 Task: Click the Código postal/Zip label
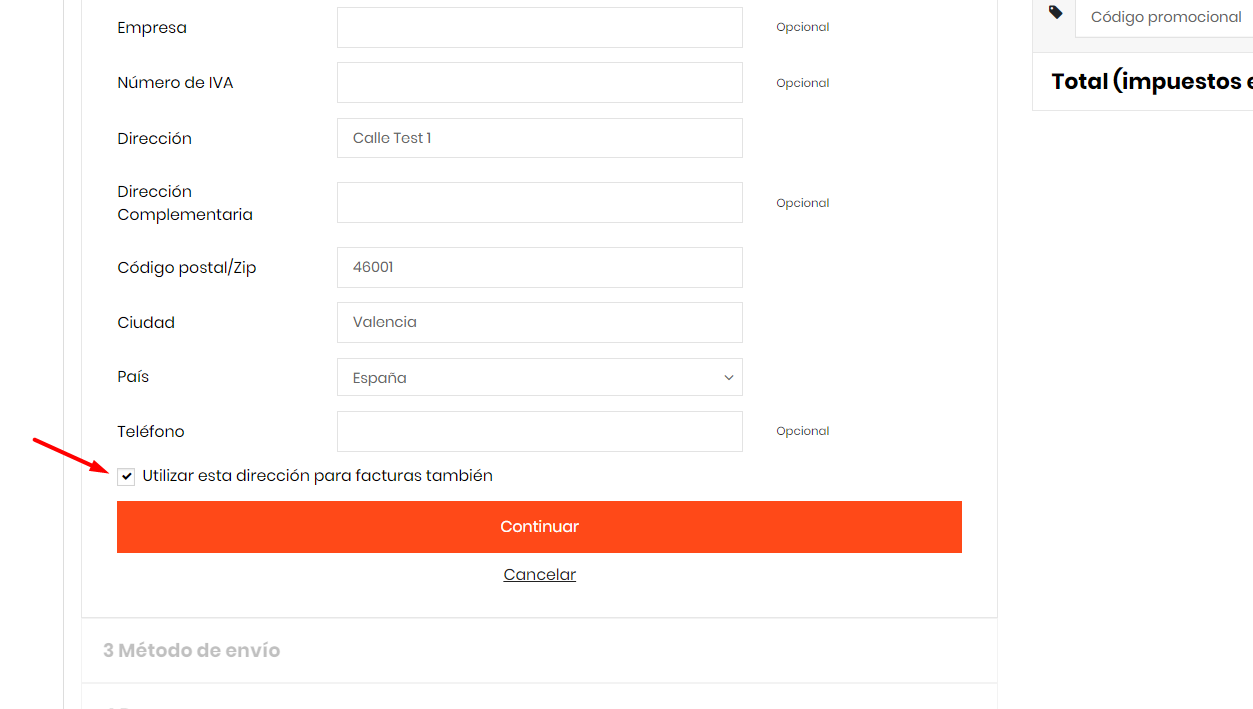(187, 268)
